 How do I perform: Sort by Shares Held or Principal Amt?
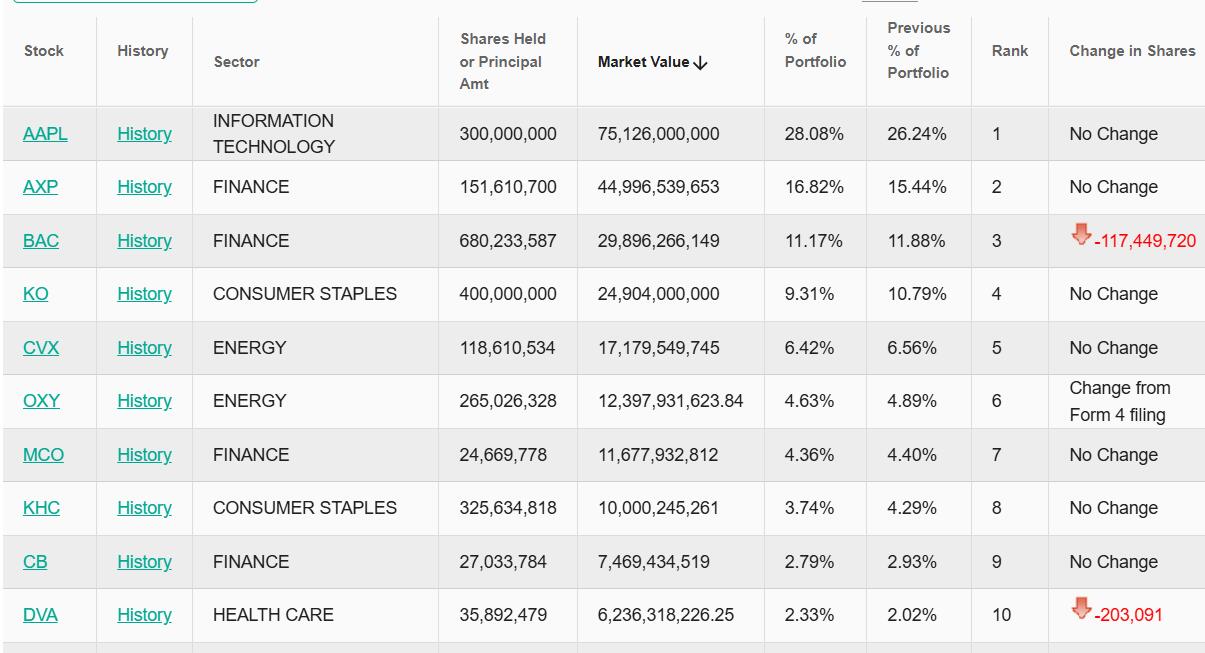tap(503, 61)
